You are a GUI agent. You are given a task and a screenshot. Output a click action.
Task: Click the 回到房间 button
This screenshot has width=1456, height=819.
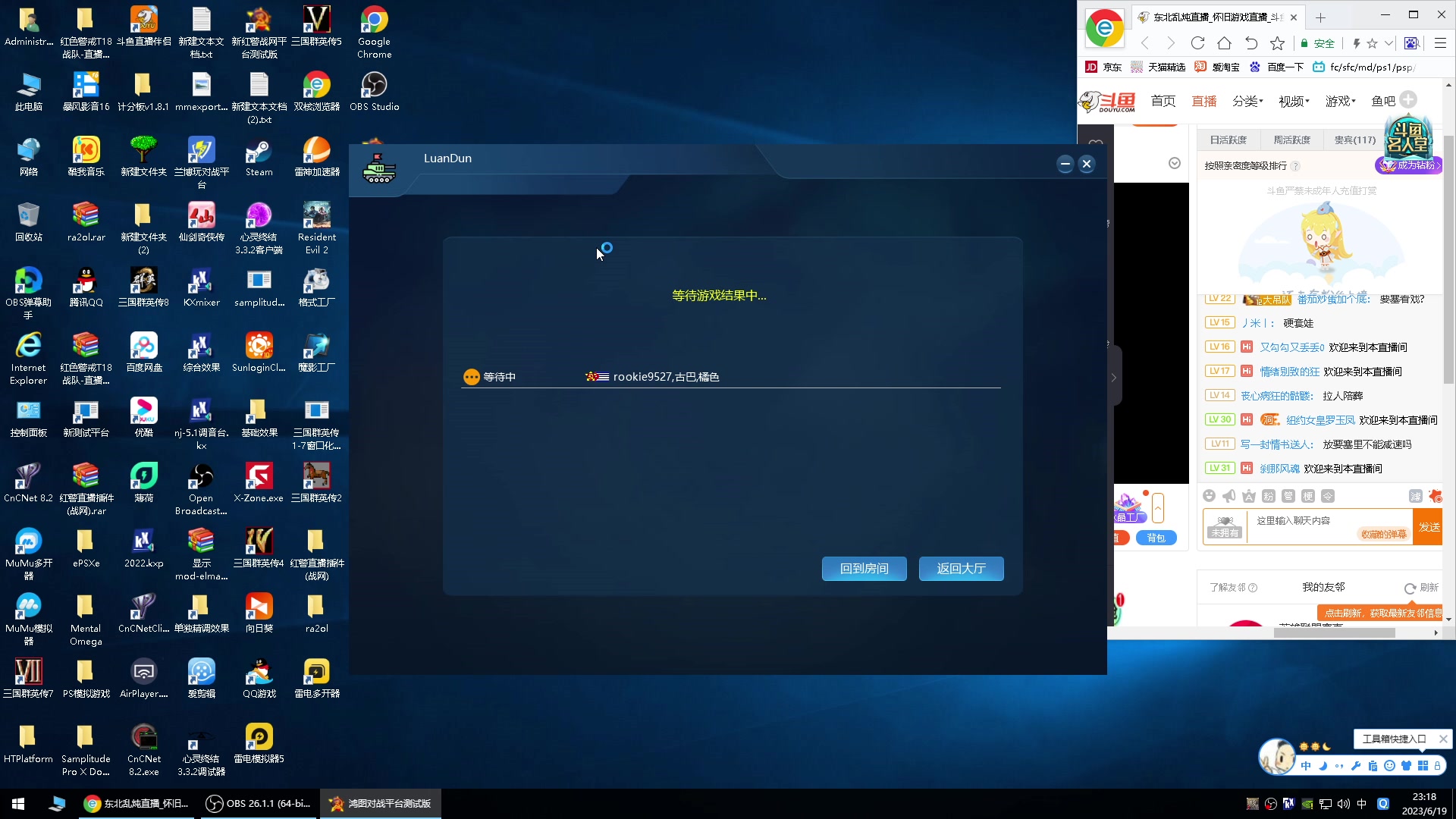(x=864, y=569)
